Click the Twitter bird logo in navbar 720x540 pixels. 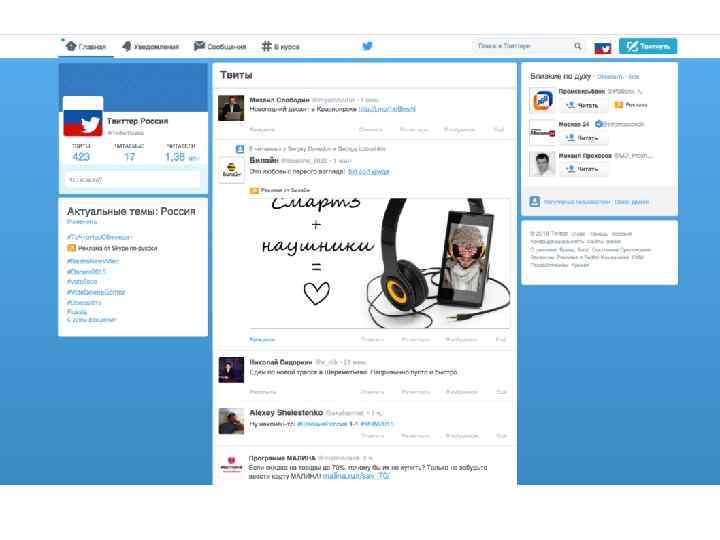point(367,46)
